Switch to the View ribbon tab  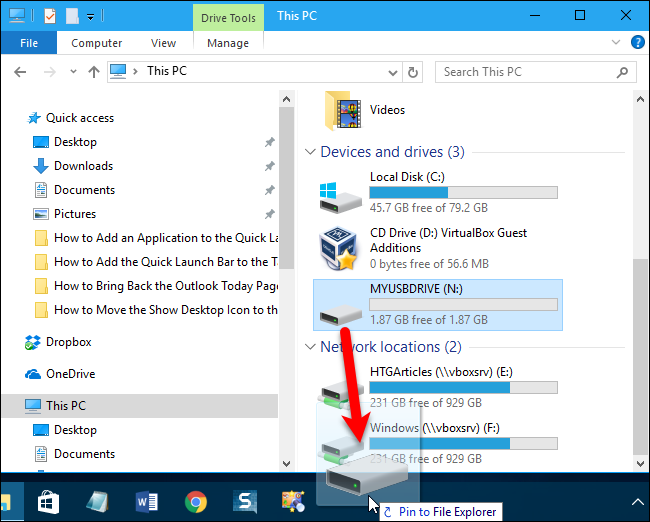(163, 43)
